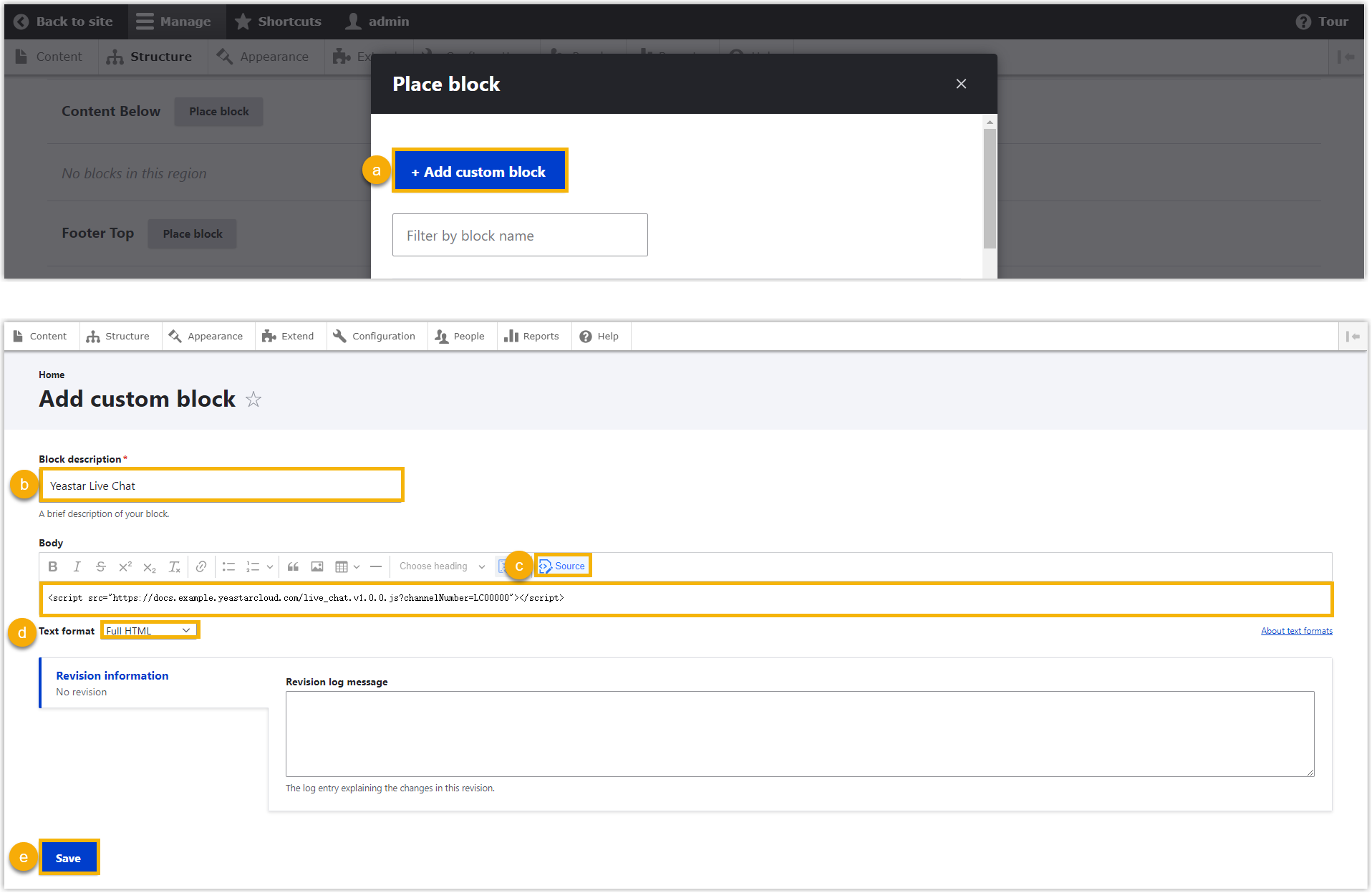
Task: Open the Text format dropdown
Action: click(x=149, y=631)
